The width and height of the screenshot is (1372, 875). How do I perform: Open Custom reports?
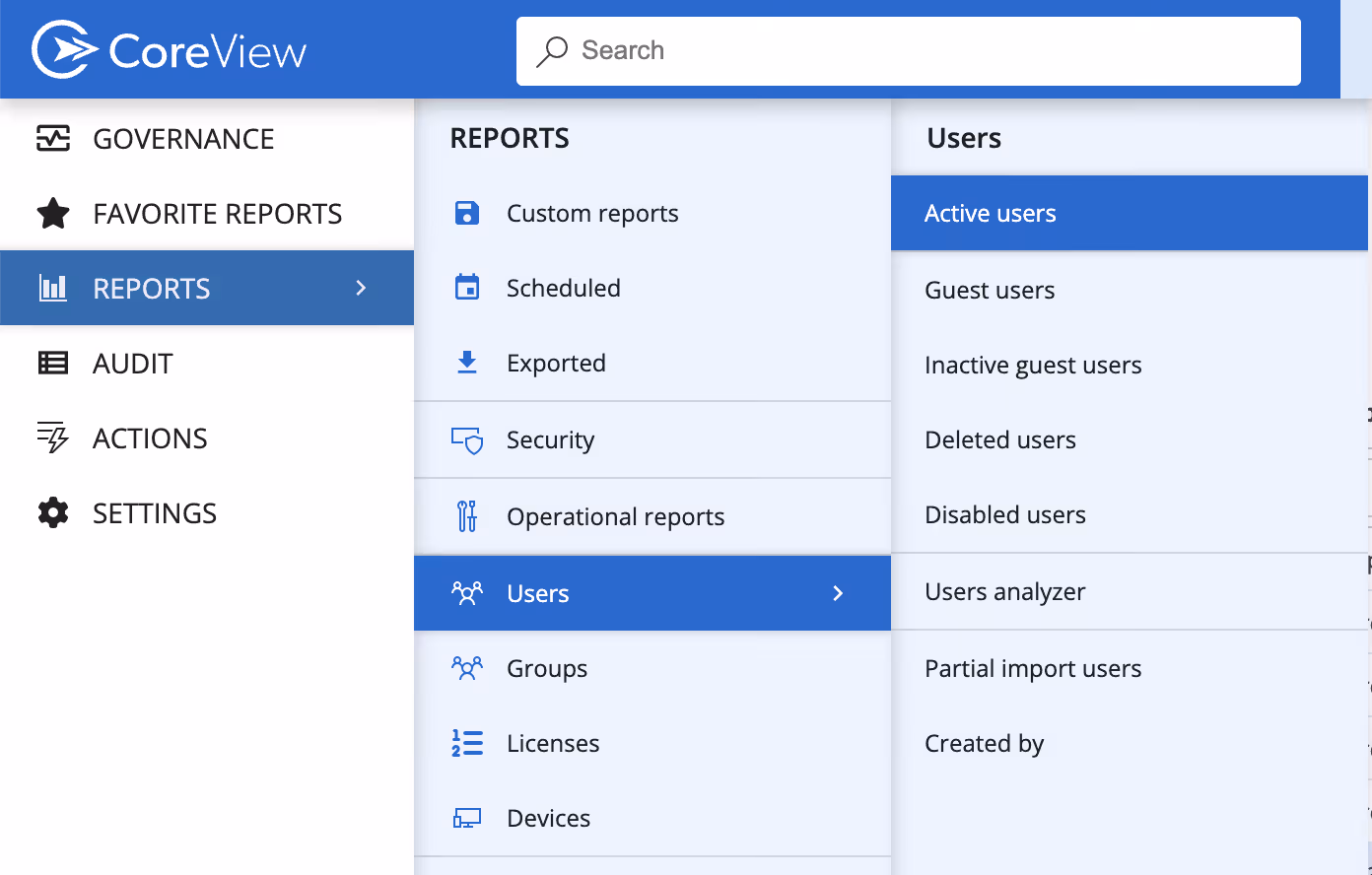pyautogui.click(x=652, y=213)
